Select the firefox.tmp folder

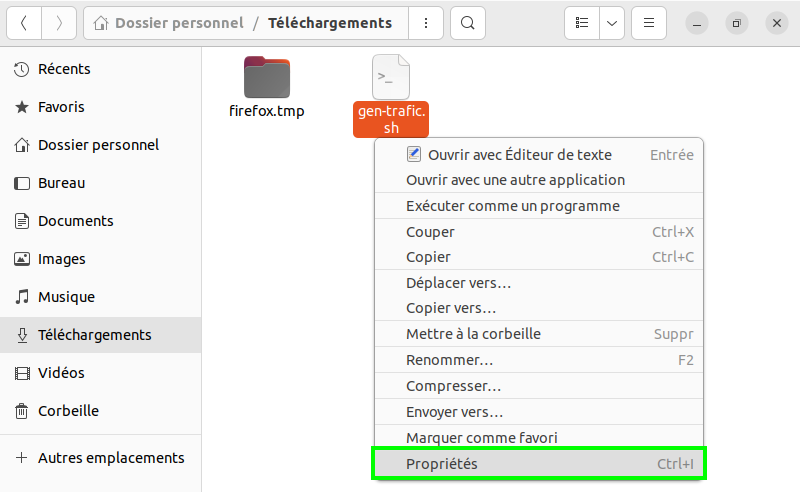[x=266, y=87]
